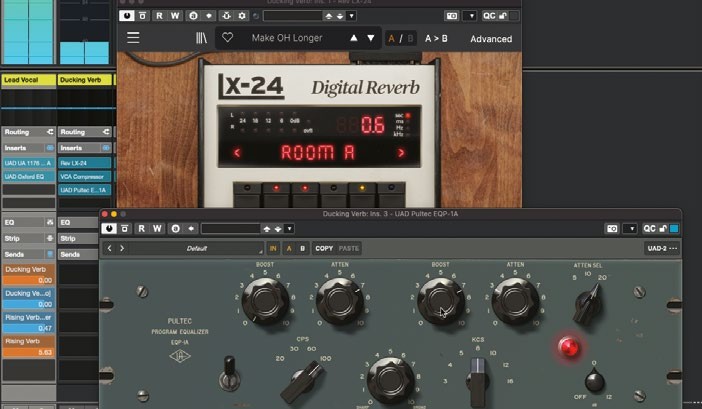Click the apply settings icon in Pultec toolbar
Screen dimensions: 702x409
click(191, 229)
